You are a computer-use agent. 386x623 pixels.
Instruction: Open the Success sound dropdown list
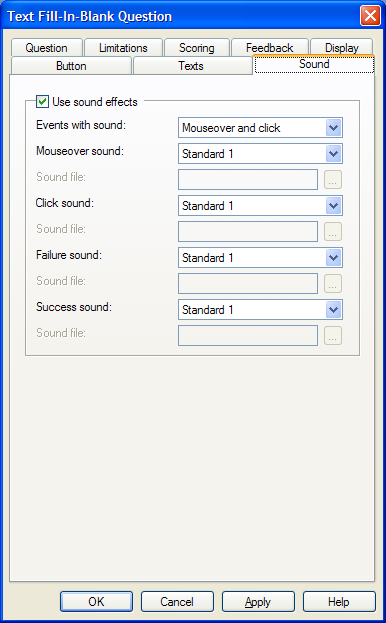pyautogui.click(x=260, y=310)
